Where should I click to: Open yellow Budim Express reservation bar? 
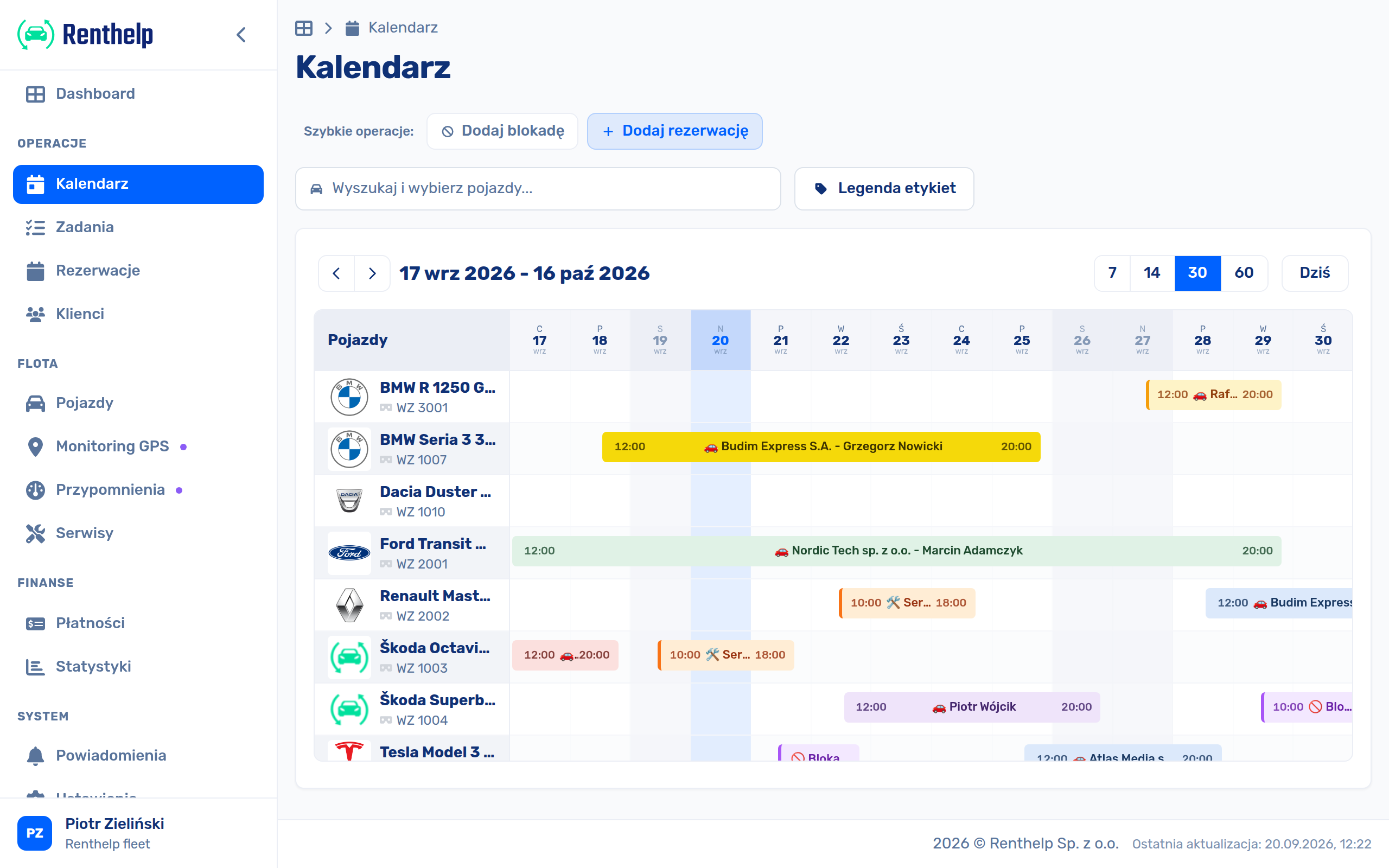click(821, 446)
